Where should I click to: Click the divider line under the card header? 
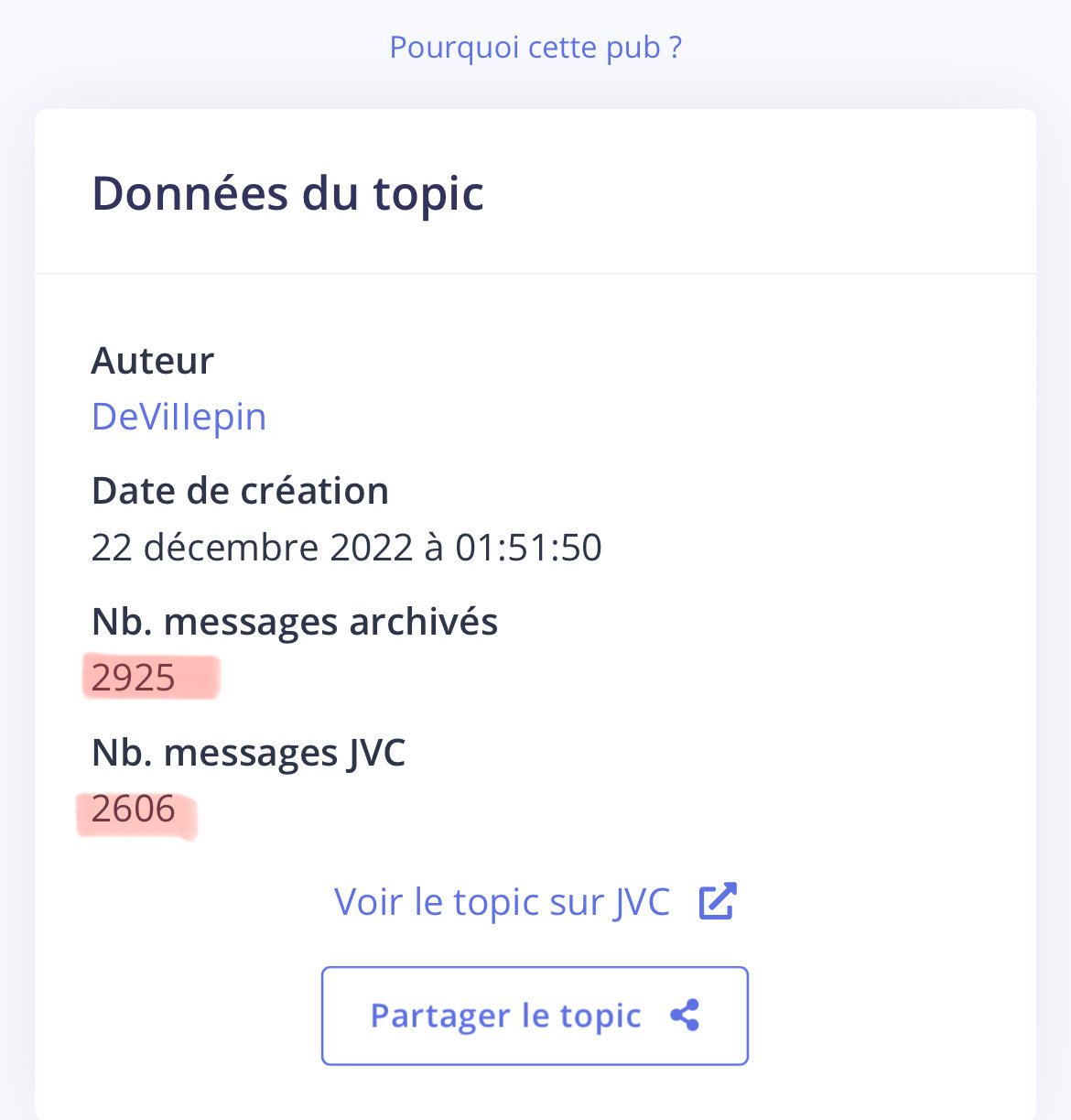pos(535,273)
